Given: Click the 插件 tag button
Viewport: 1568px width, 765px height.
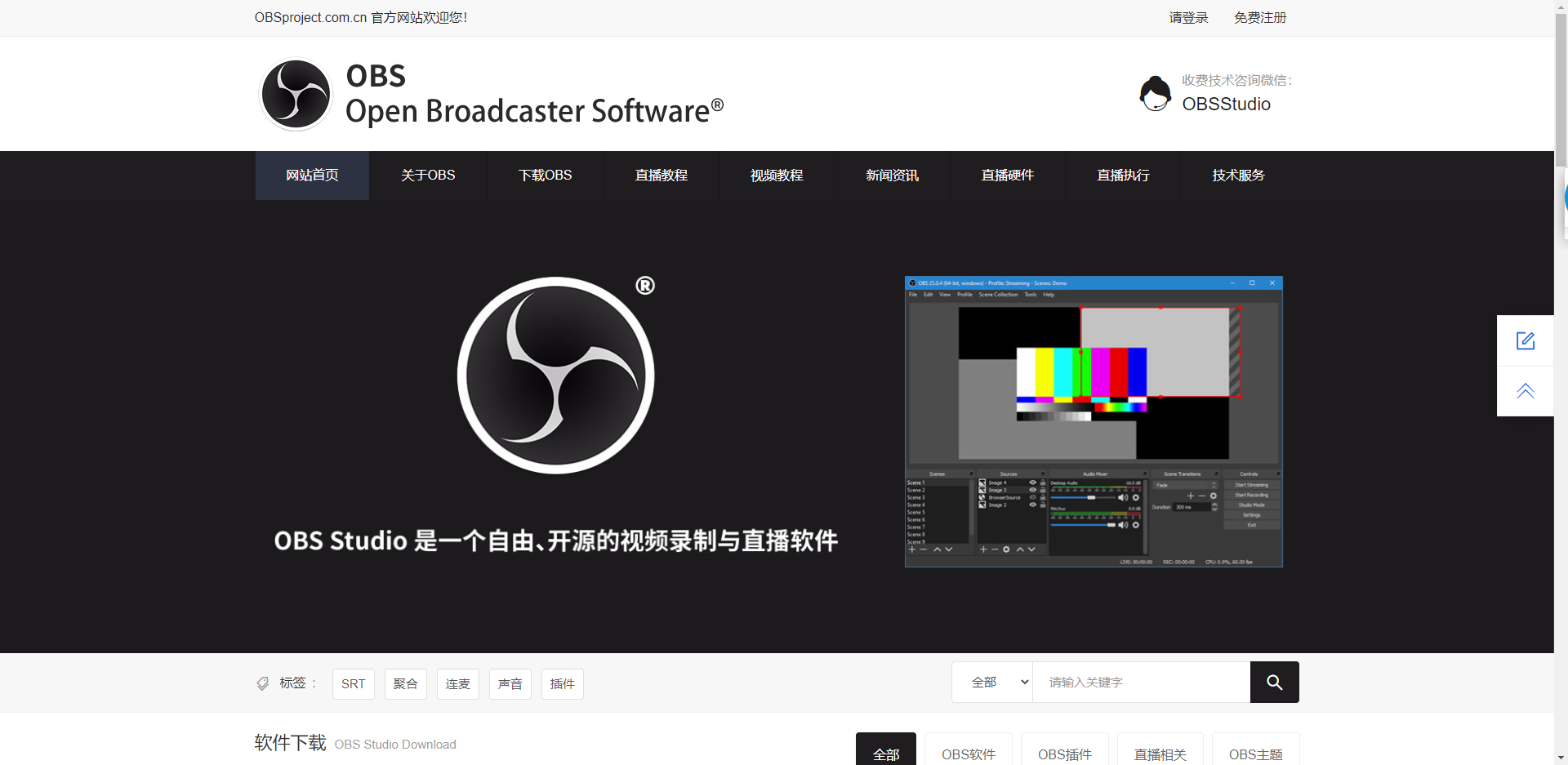Looking at the screenshot, I should (x=562, y=684).
